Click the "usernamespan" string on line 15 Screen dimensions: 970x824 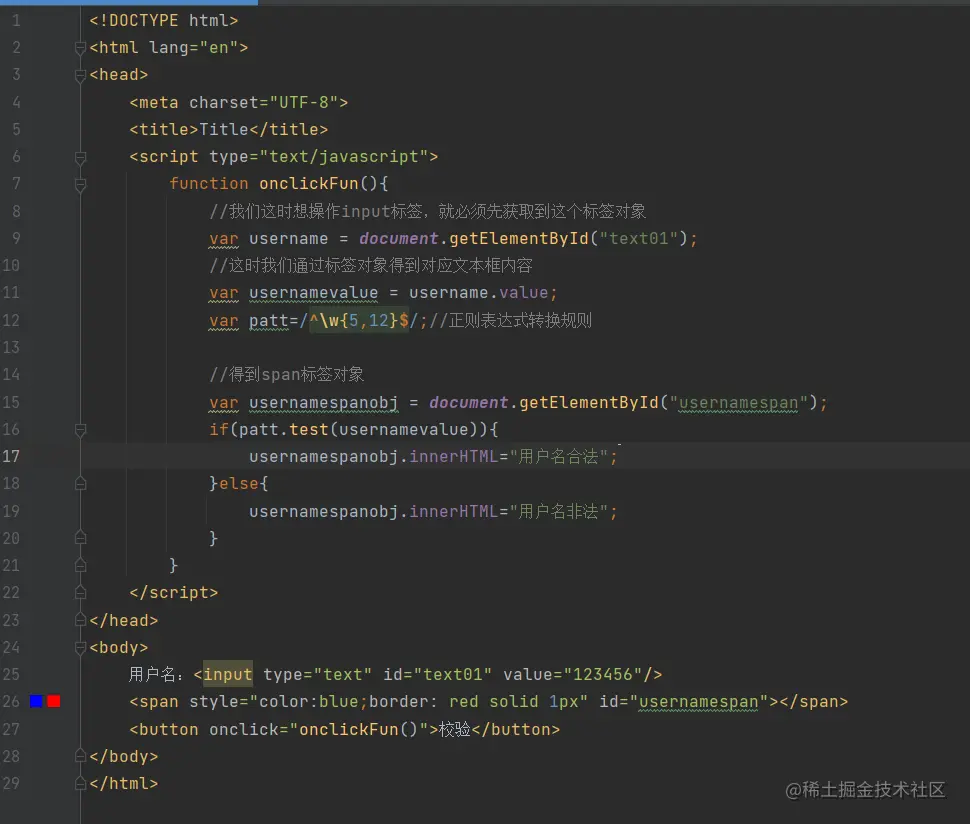coord(739,402)
